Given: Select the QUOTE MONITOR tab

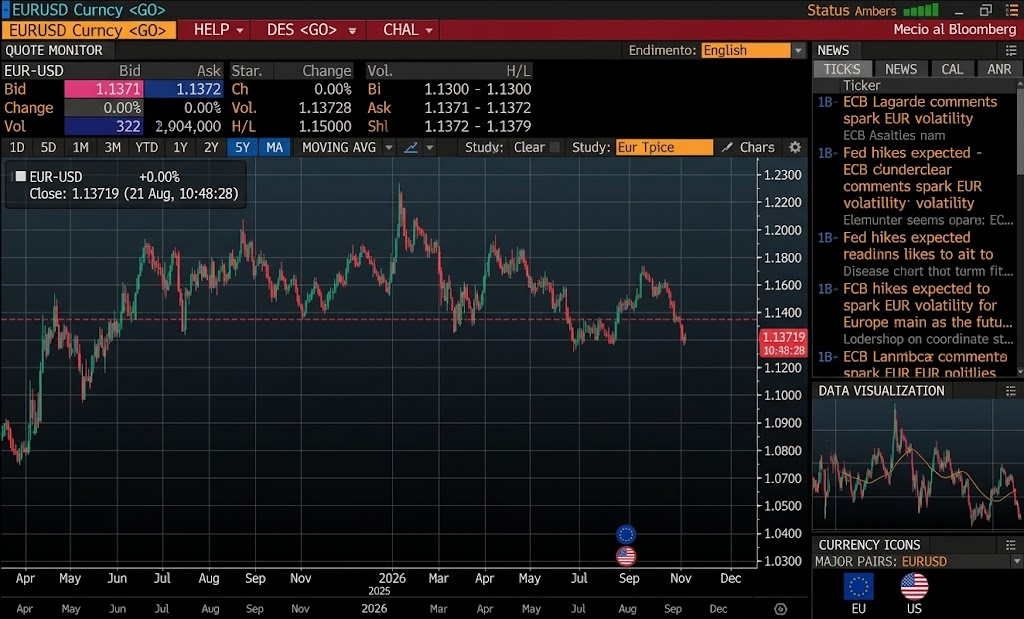Looking at the screenshot, I should coord(54,50).
